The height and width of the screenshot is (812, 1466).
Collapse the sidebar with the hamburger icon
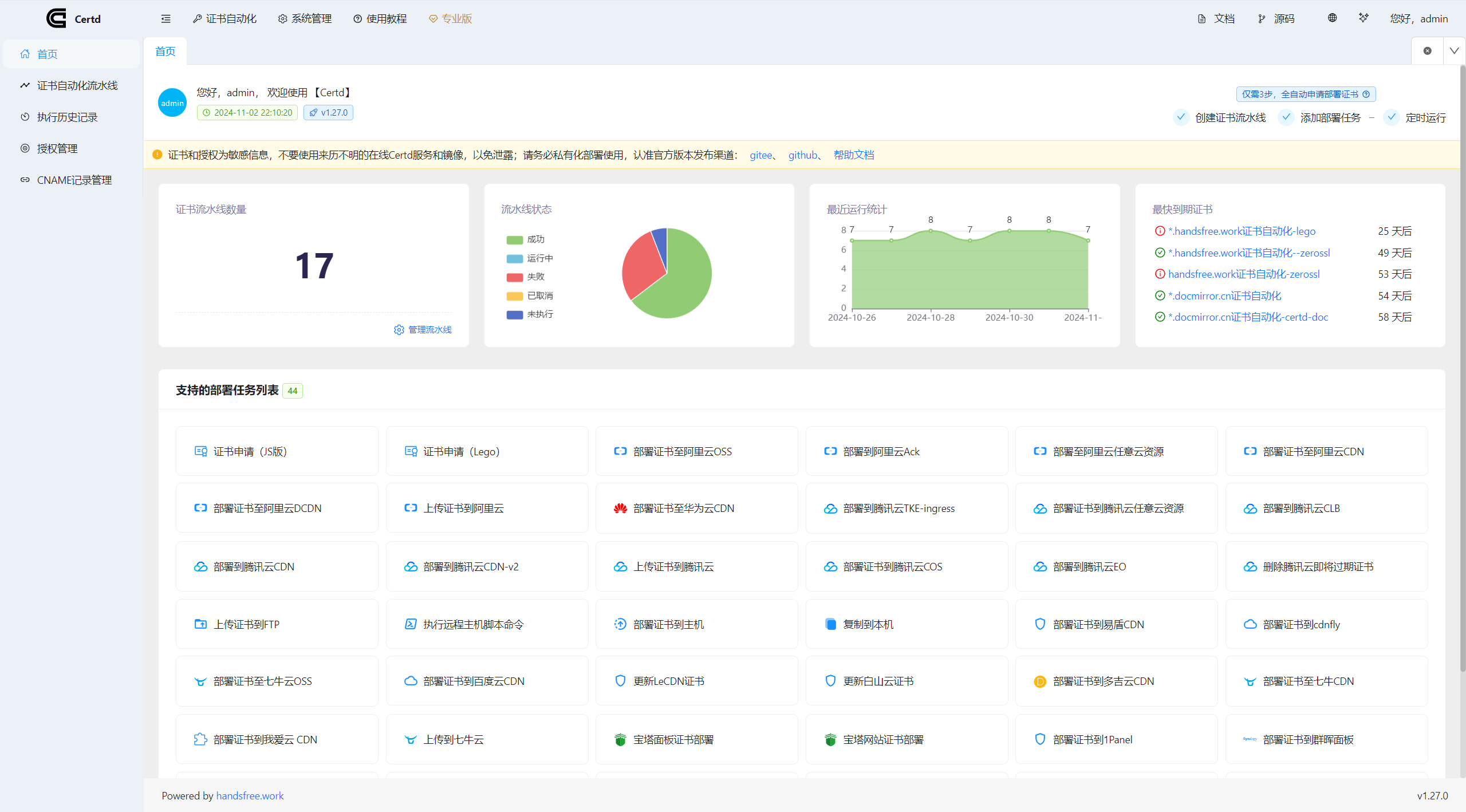click(165, 18)
